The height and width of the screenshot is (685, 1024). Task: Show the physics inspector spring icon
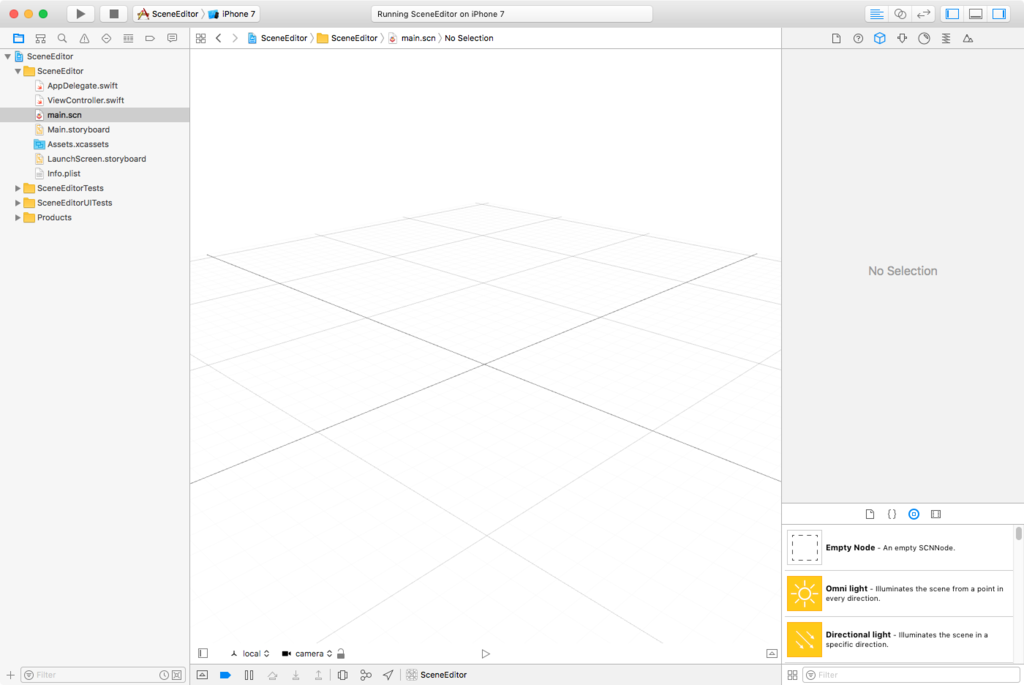946,39
